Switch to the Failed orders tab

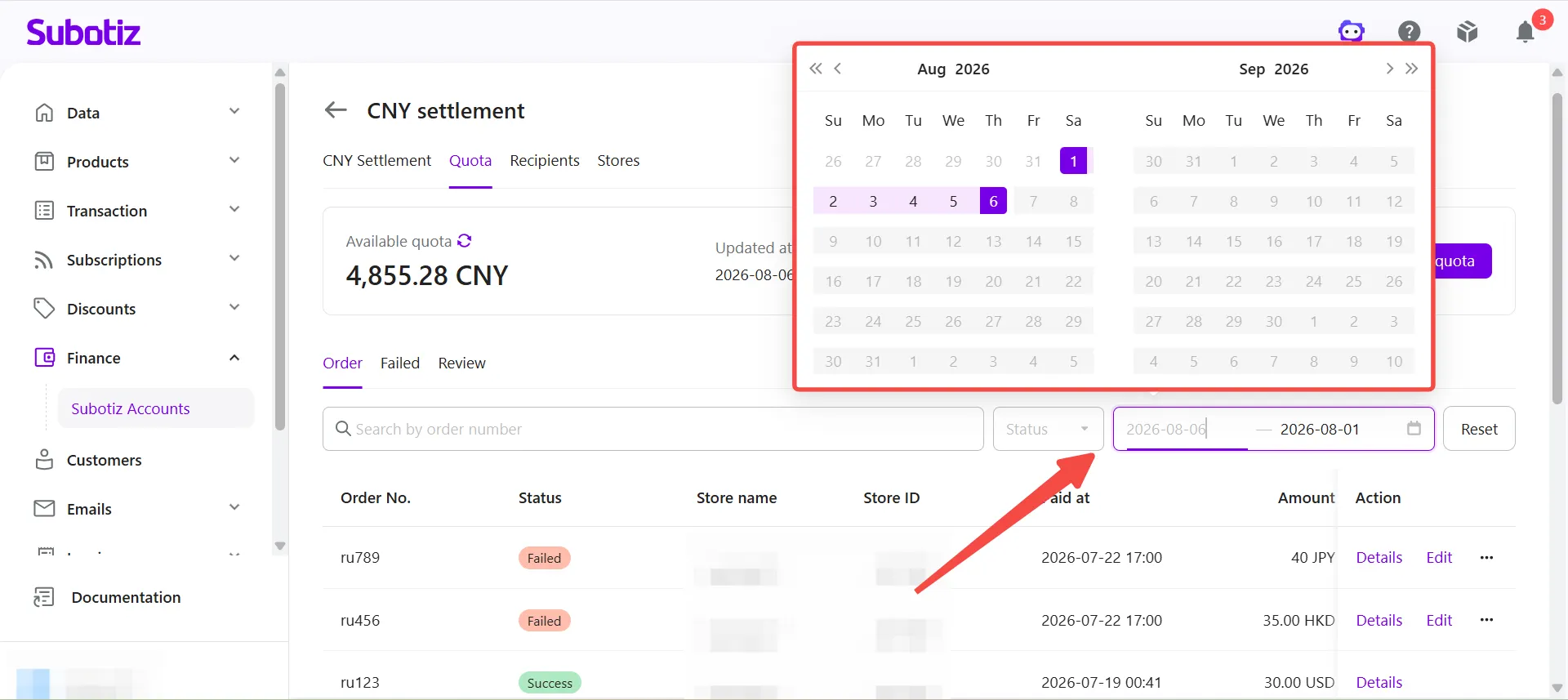tap(400, 363)
